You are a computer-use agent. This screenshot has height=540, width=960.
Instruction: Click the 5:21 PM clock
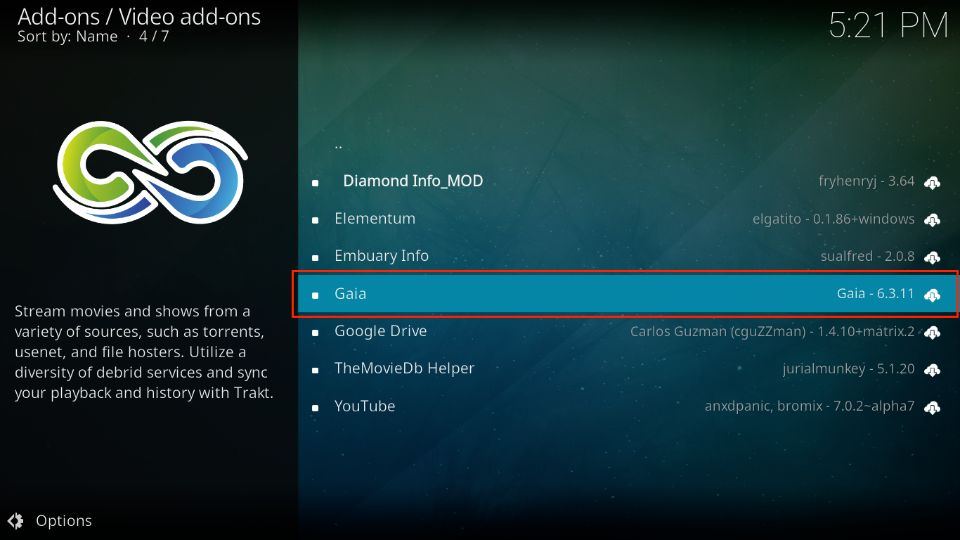(x=888, y=26)
